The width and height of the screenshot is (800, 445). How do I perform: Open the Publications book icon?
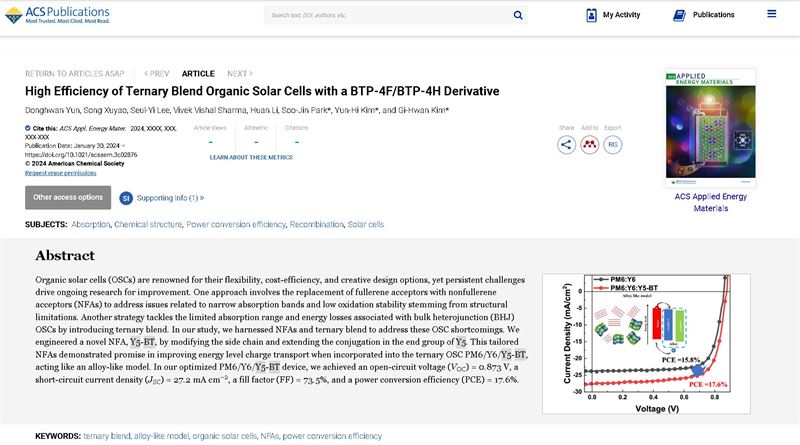pos(679,15)
